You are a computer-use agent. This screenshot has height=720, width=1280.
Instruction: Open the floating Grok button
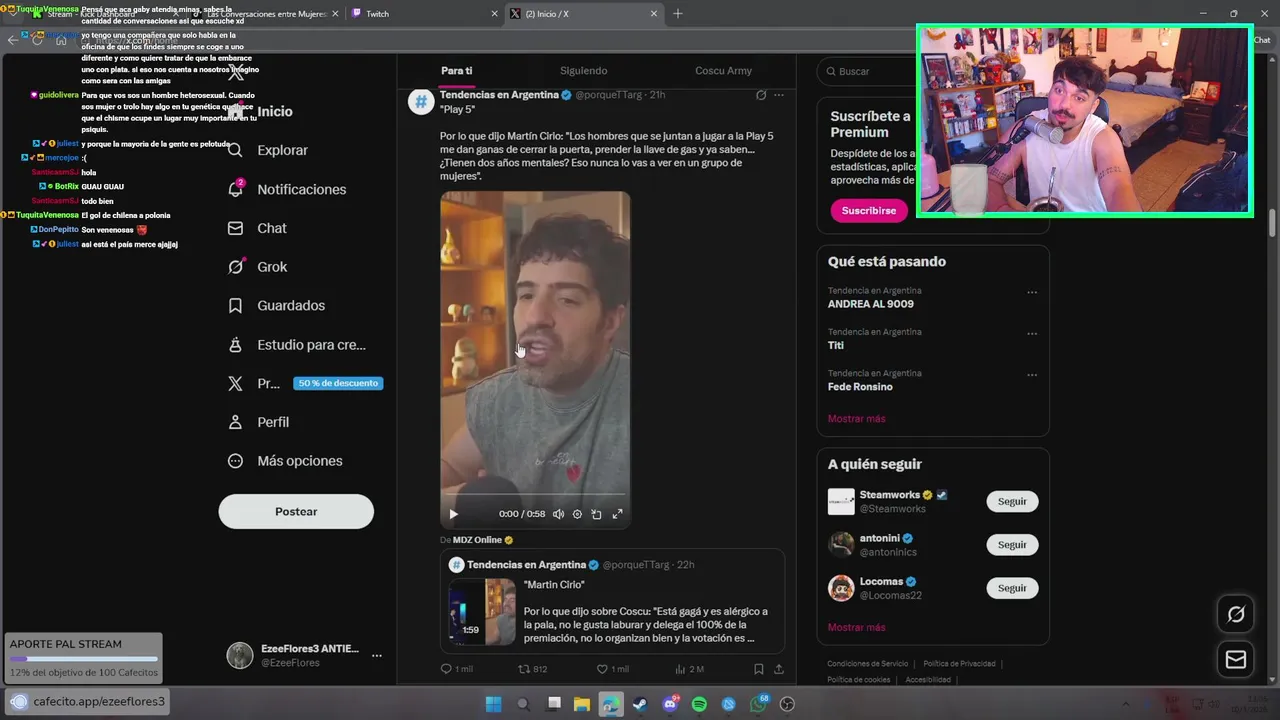[x=1236, y=614]
